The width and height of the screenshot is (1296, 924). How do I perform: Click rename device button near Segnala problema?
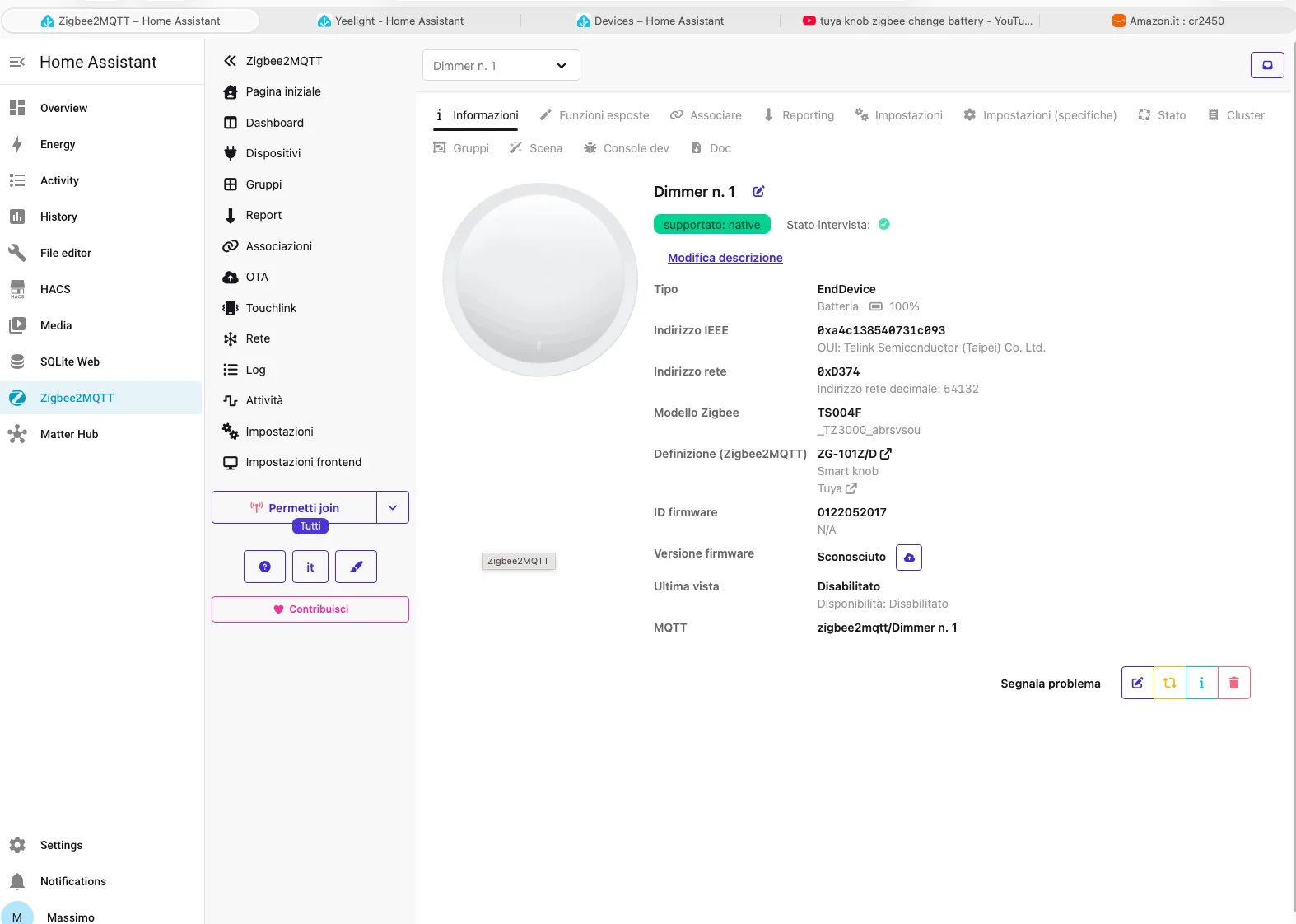pyautogui.click(x=1138, y=683)
